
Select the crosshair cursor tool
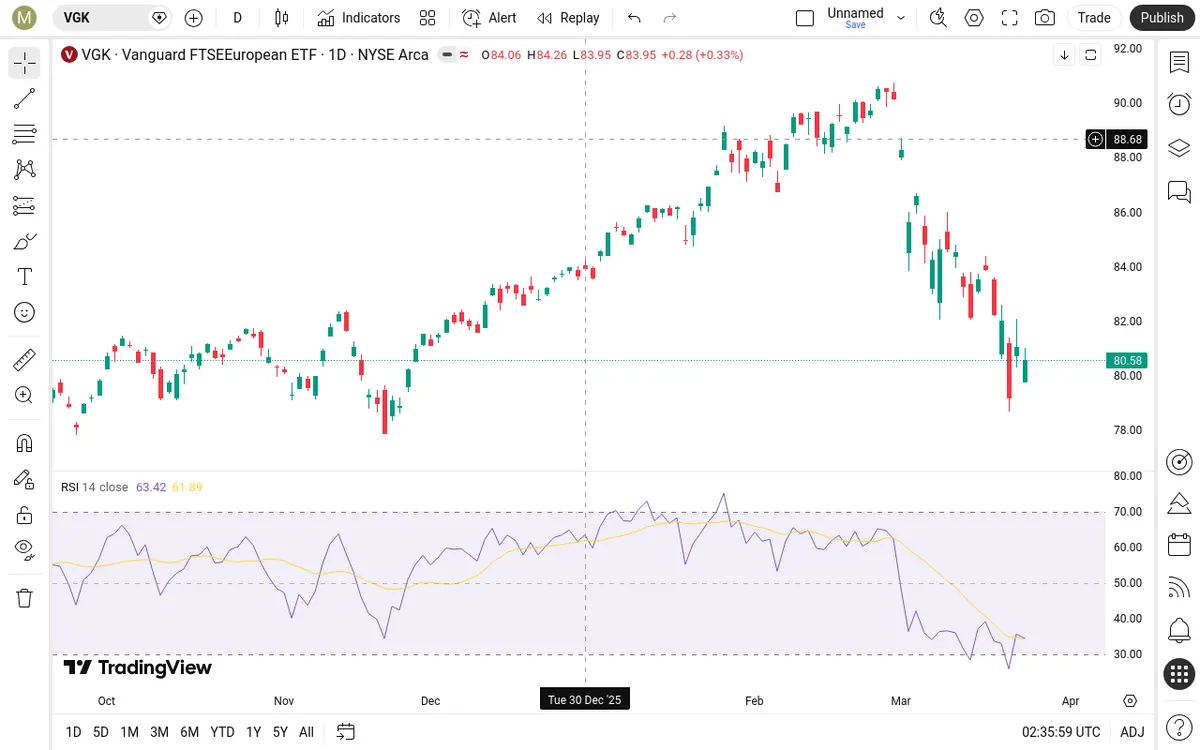coord(25,64)
